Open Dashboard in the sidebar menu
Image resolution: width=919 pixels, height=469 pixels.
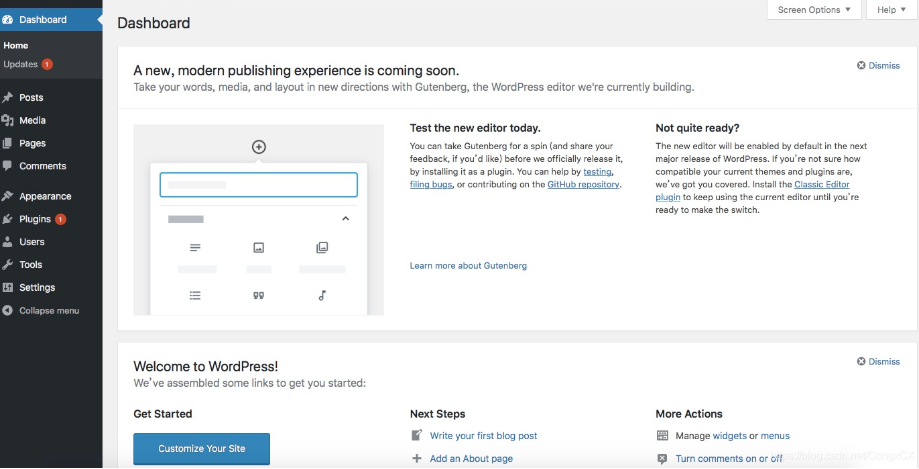pos(51,19)
